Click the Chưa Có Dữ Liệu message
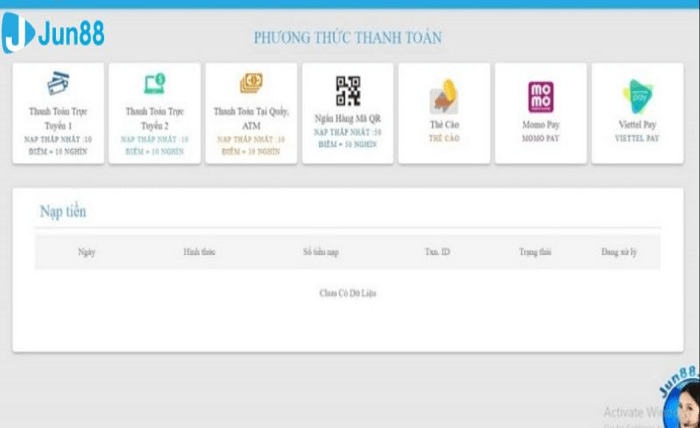This screenshot has height=428, width=700. coord(348,293)
